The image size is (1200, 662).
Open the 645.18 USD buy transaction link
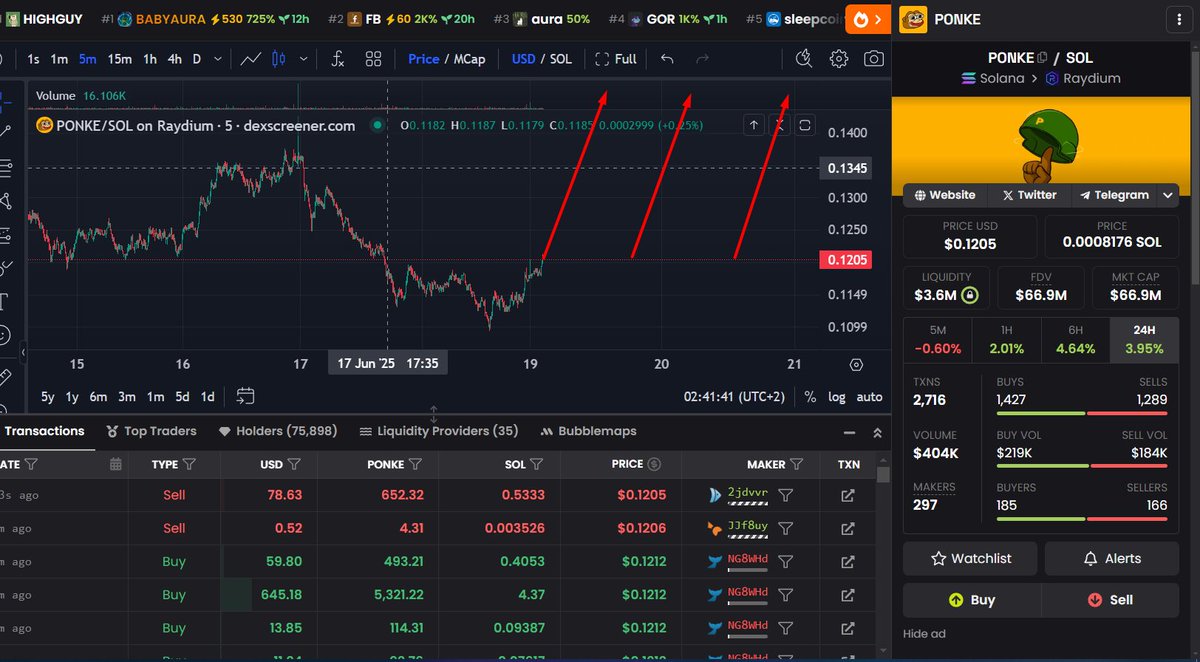tap(848, 595)
